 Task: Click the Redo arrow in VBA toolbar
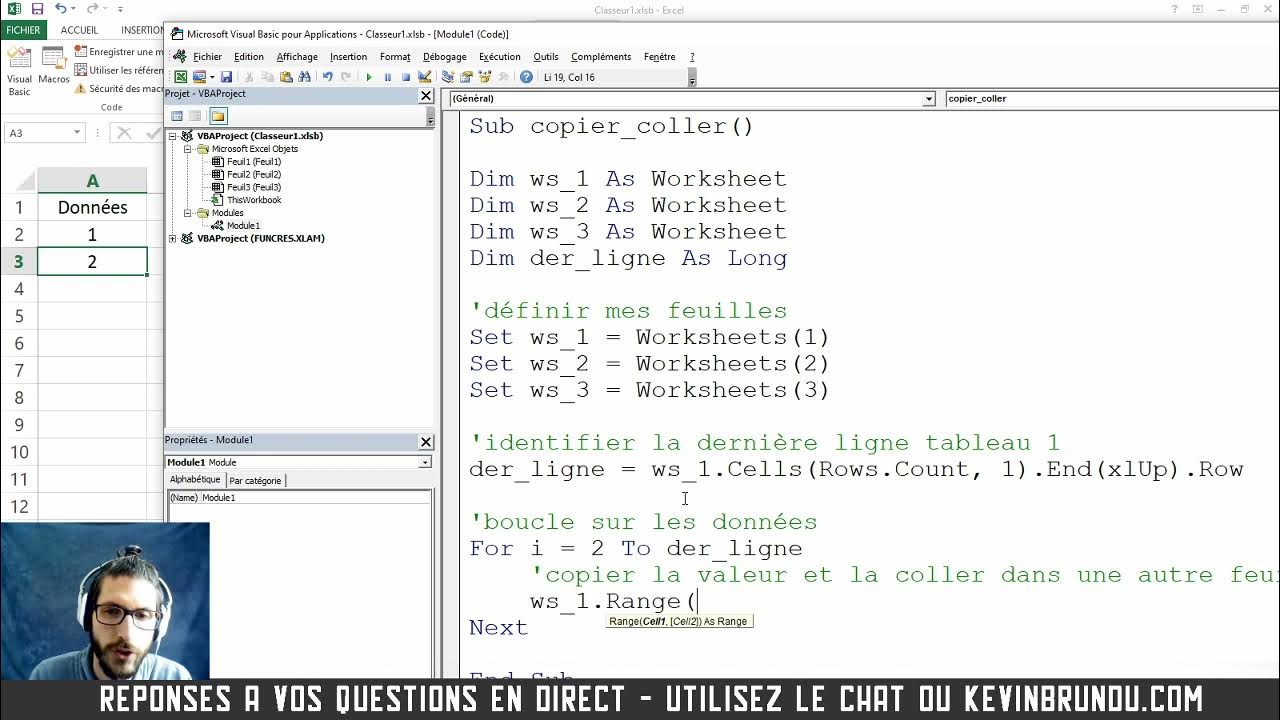(x=346, y=77)
